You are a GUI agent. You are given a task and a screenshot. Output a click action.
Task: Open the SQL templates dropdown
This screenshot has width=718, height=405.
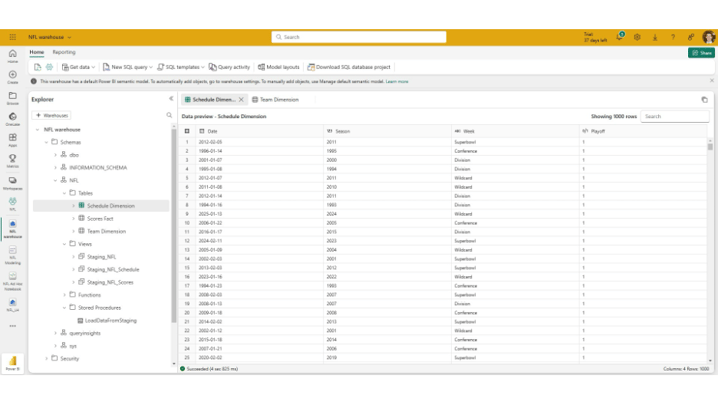click(181, 67)
